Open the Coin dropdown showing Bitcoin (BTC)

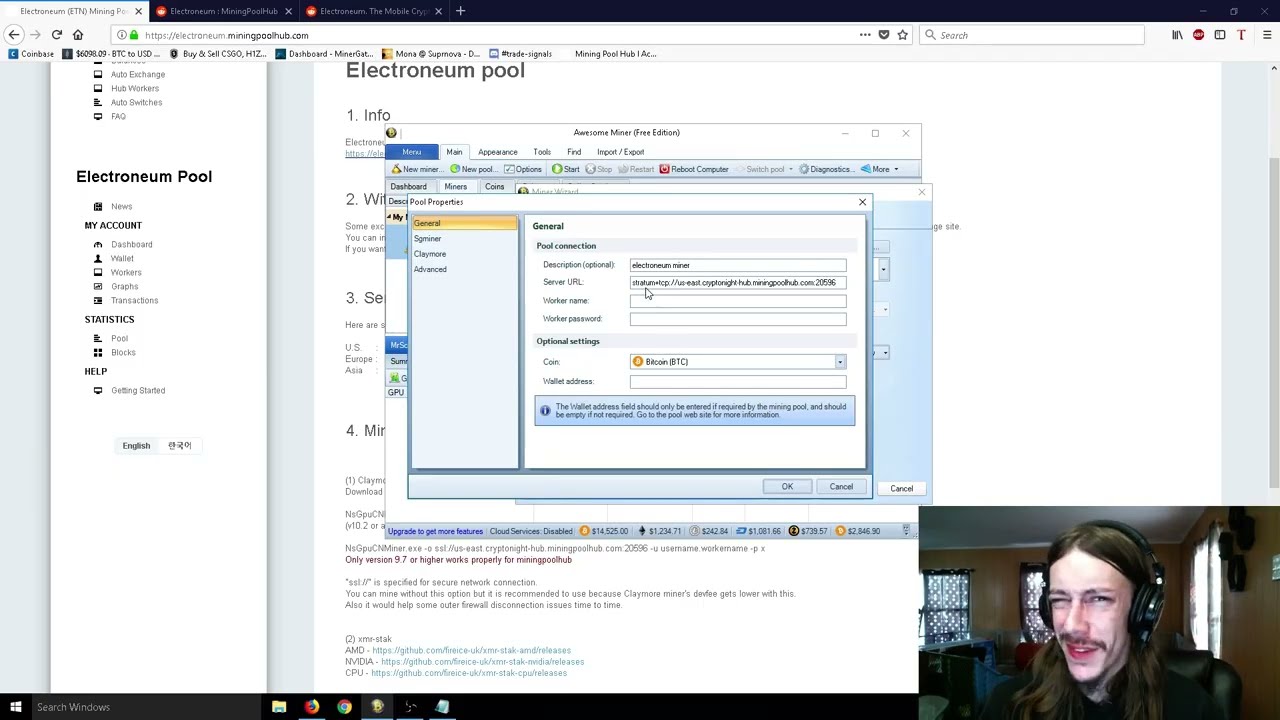click(x=738, y=362)
